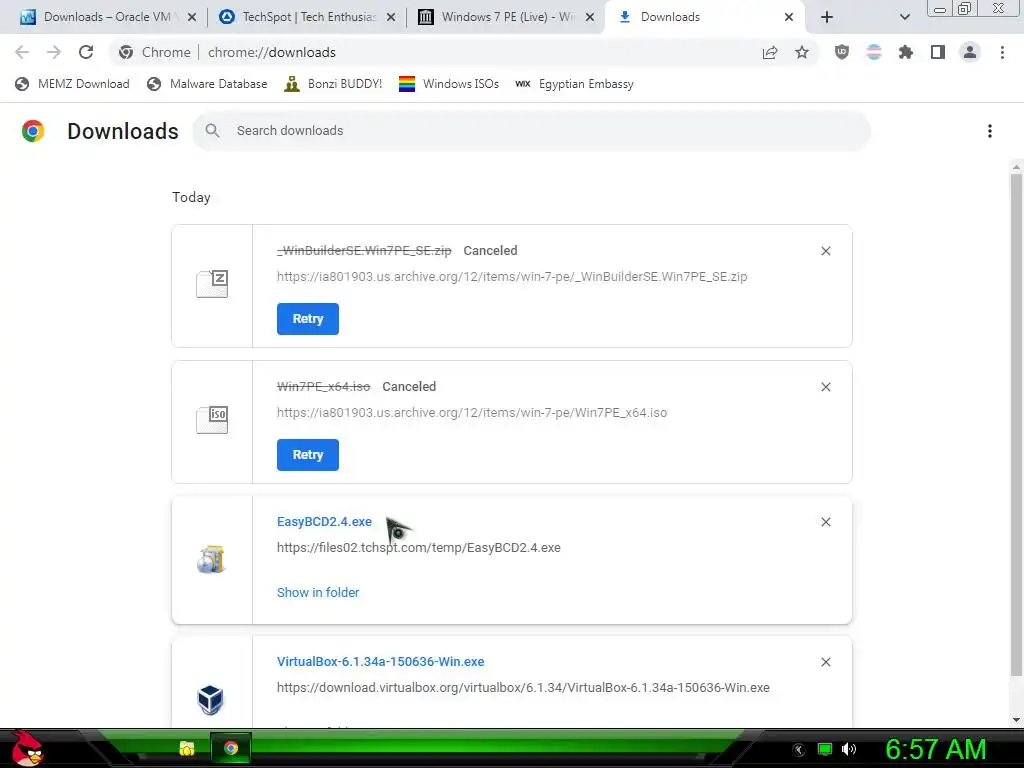Screen dimensions: 1024x768
Task: Open the user profile avatar
Action: [x=970, y=52]
